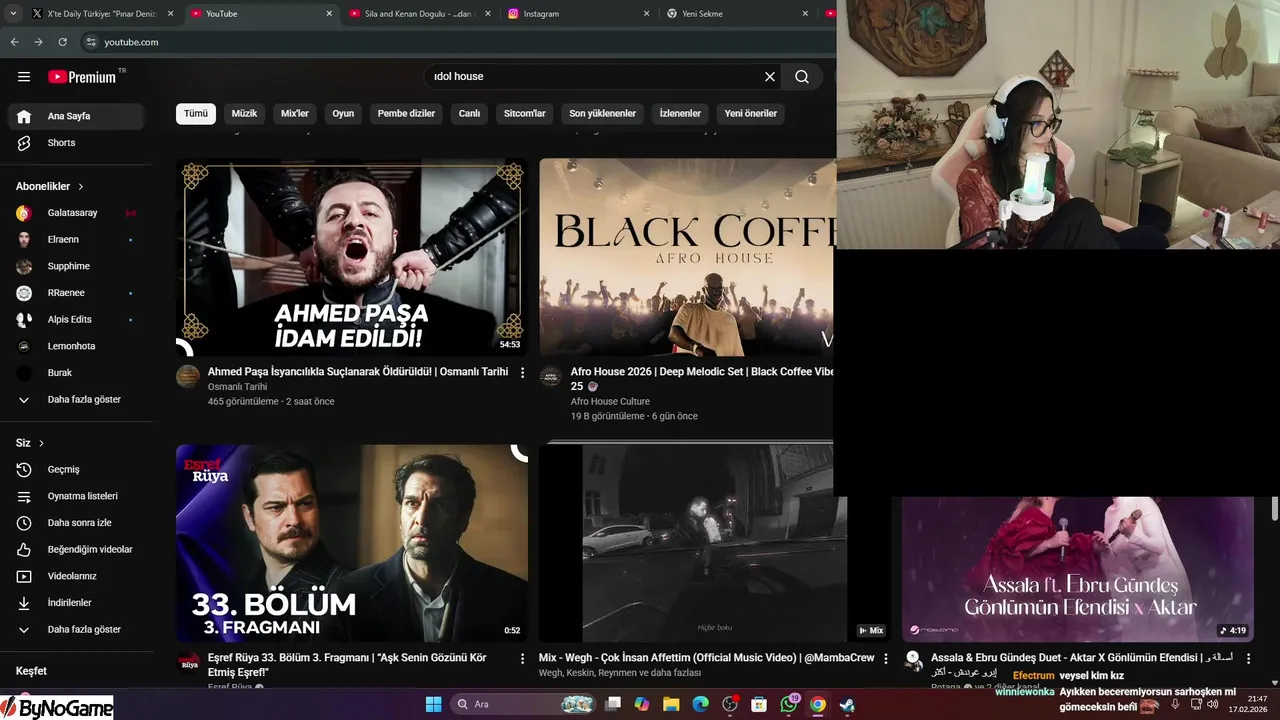Play the 33. Bölüm 3. Fragmanı thumbnail
Image resolution: width=1280 pixels, height=720 pixels.
pyautogui.click(x=352, y=543)
